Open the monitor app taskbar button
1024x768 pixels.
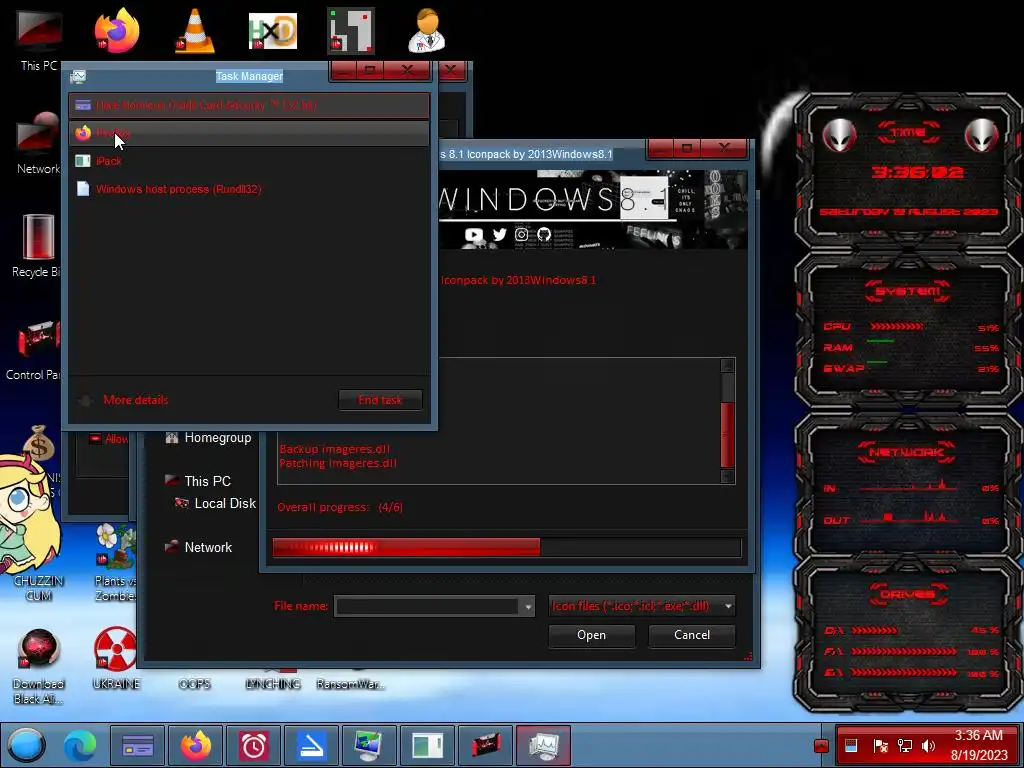click(369, 745)
